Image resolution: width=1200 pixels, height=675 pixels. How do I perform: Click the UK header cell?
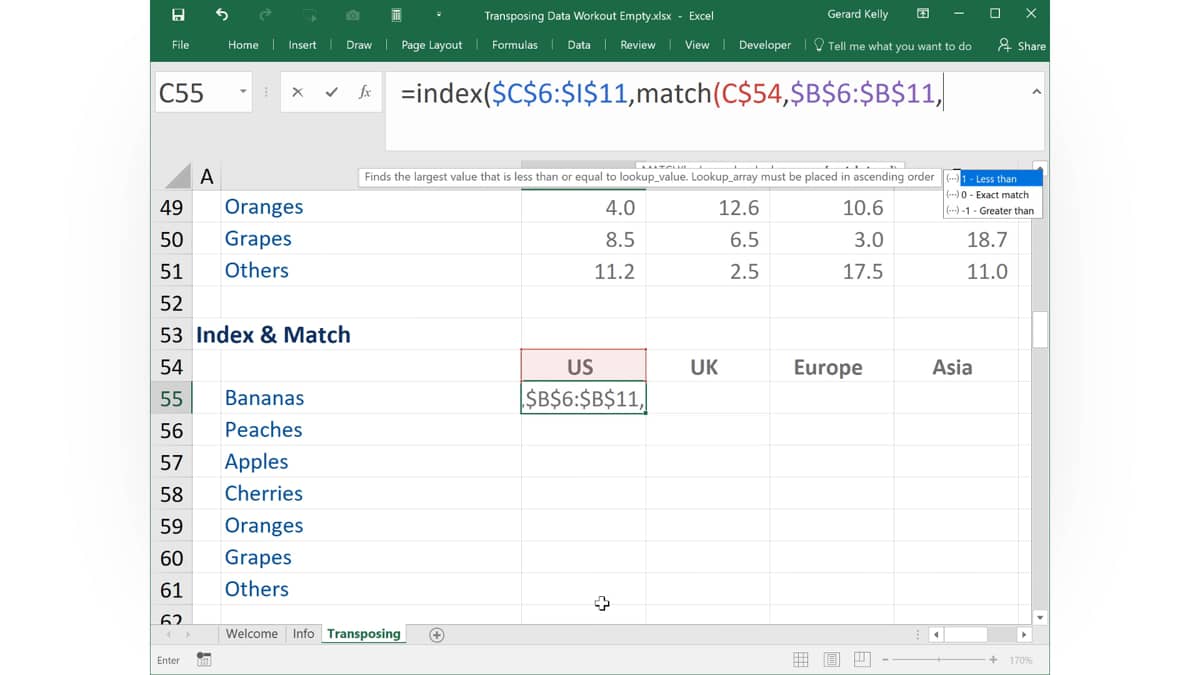(x=707, y=366)
